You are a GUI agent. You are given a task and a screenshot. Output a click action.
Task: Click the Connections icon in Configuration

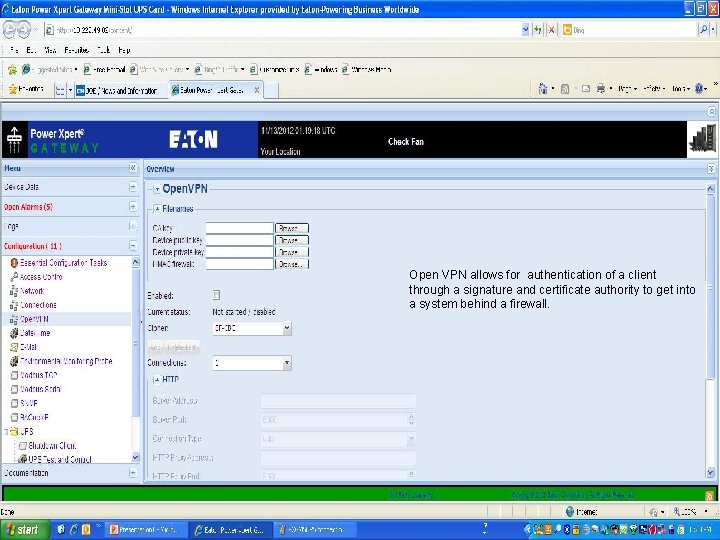[14, 305]
